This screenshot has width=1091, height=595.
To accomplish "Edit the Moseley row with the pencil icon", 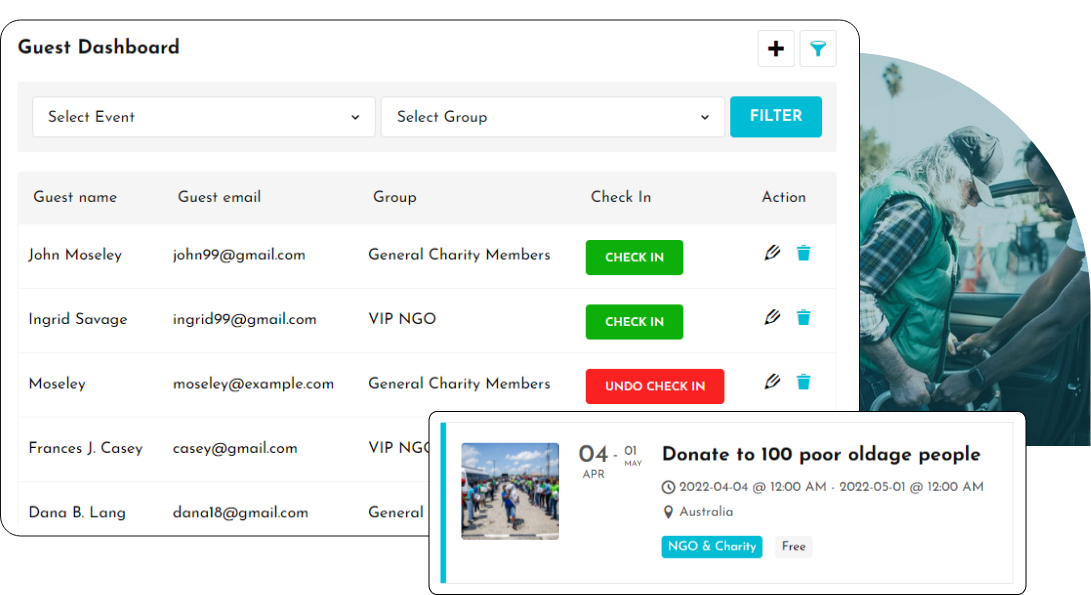I will (x=771, y=381).
